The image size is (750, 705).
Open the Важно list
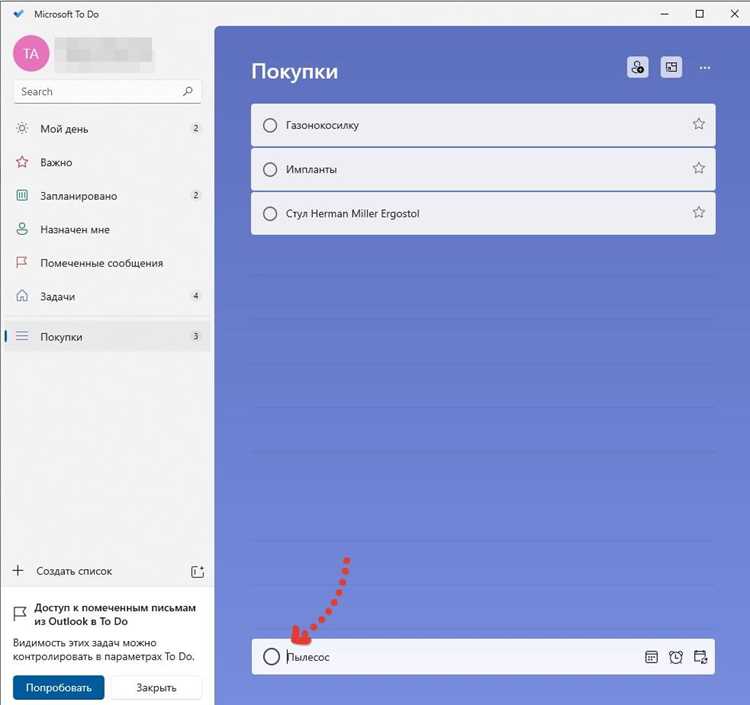pyautogui.click(x=108, y=162)
